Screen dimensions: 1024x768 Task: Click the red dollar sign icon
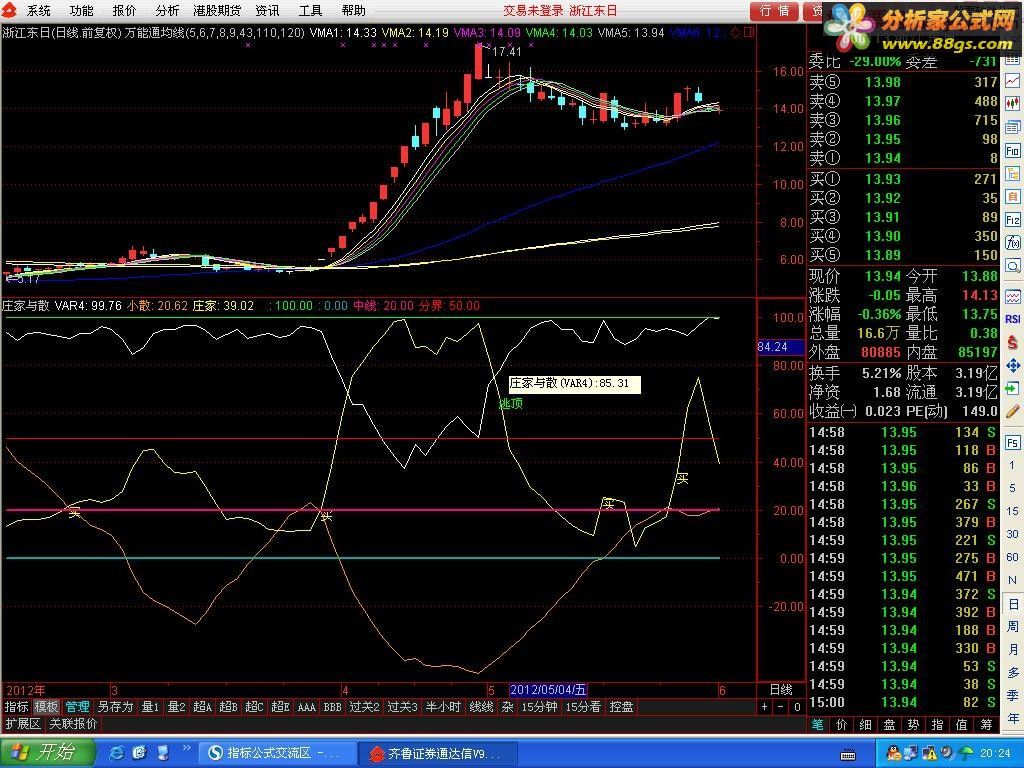pyautogui.click(x=1013, y=342)
